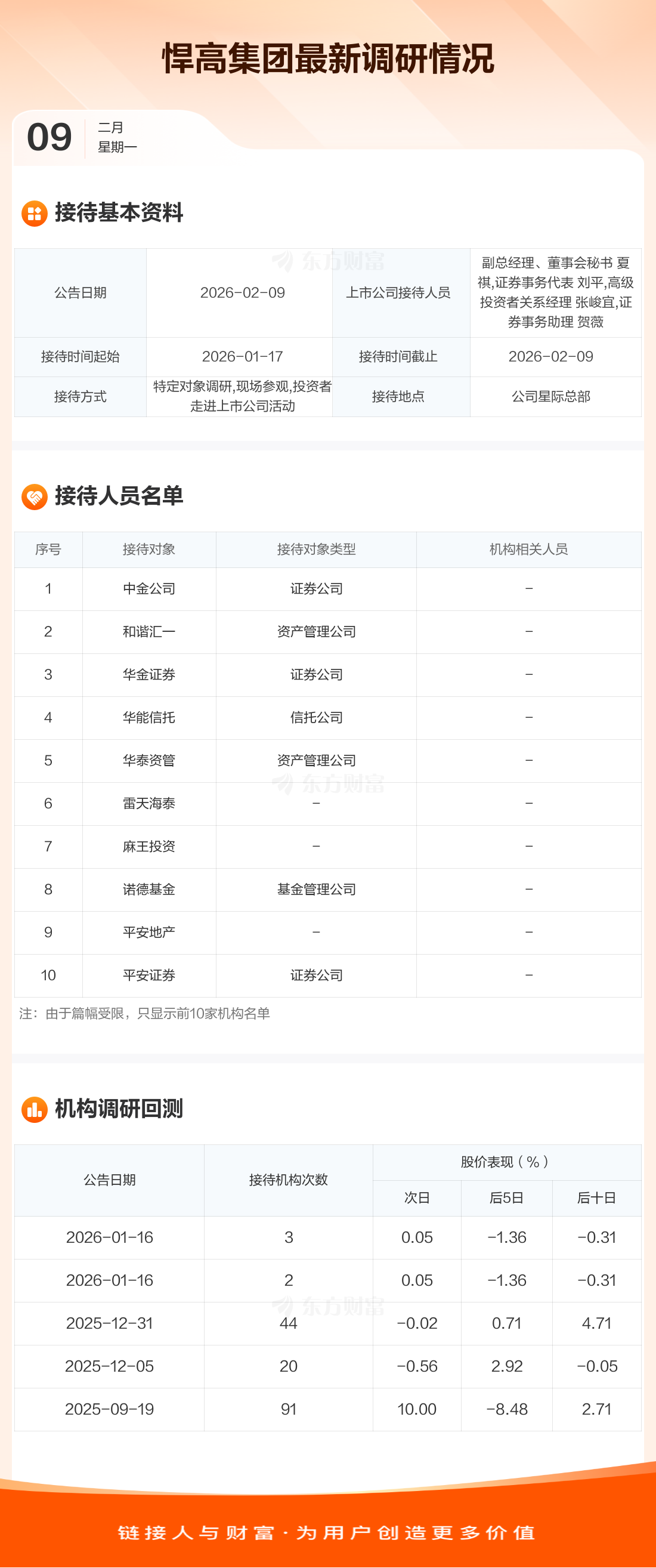The height and width of the screenshot is (1568, 656).
Task: Click the 机构相关人员 column header
Action: tap(528, 550)
